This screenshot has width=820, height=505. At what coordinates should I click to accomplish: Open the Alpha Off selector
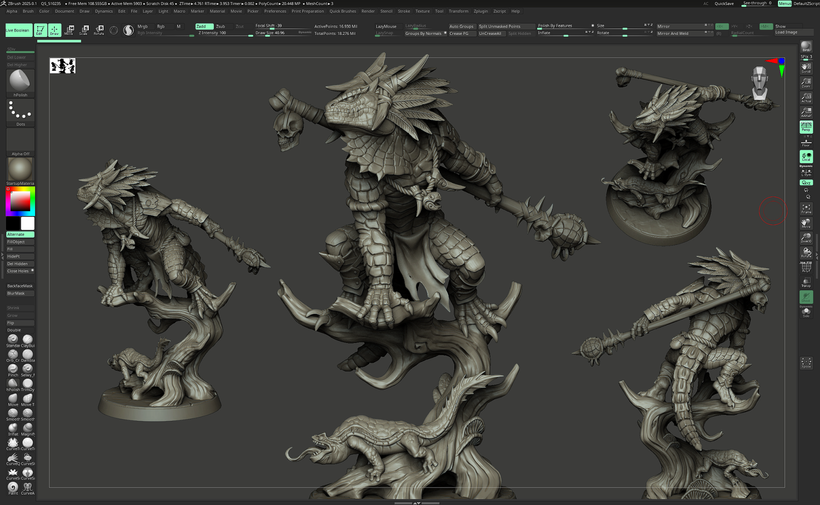[20, 142]
